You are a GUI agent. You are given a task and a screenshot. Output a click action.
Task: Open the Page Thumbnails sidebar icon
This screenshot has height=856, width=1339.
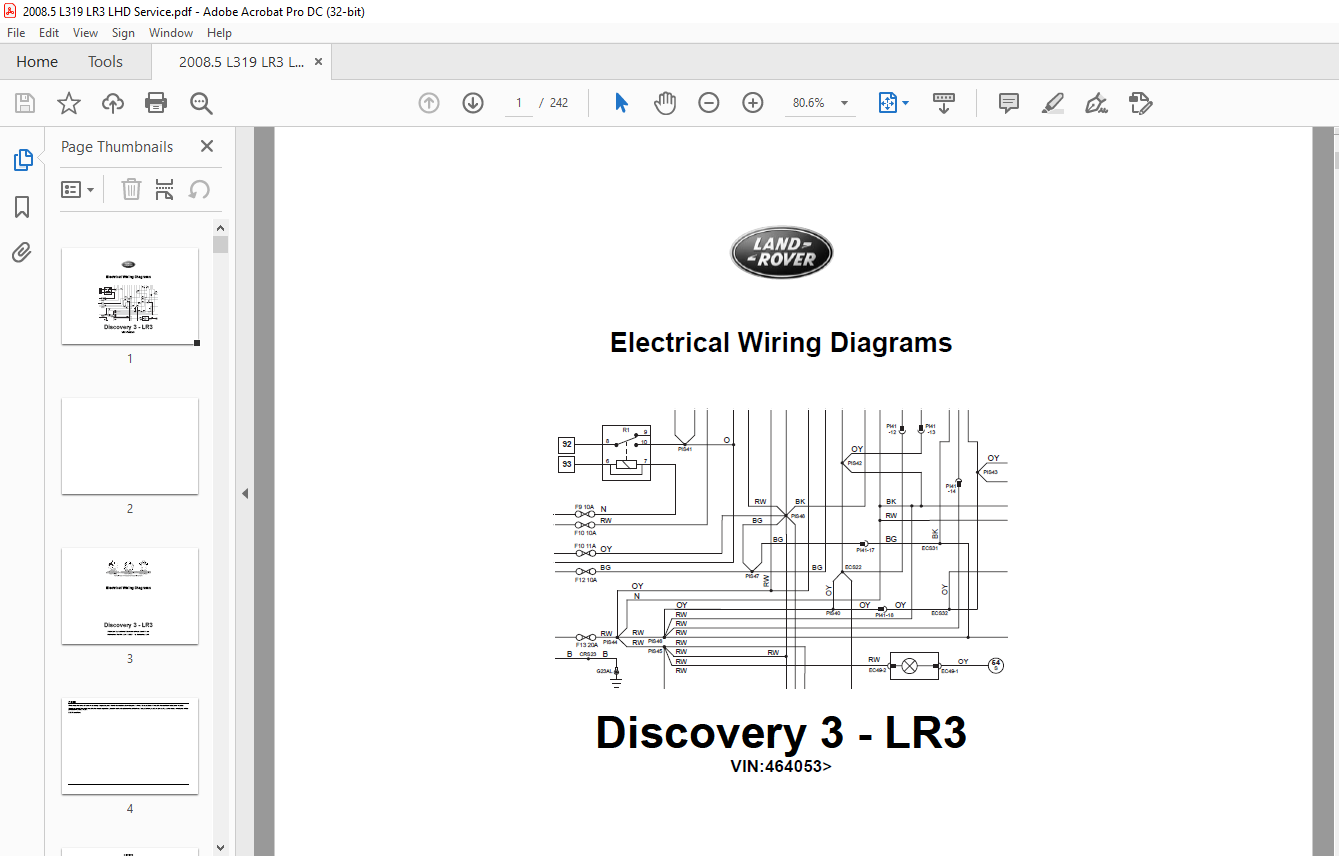click(x=22, y=160)
